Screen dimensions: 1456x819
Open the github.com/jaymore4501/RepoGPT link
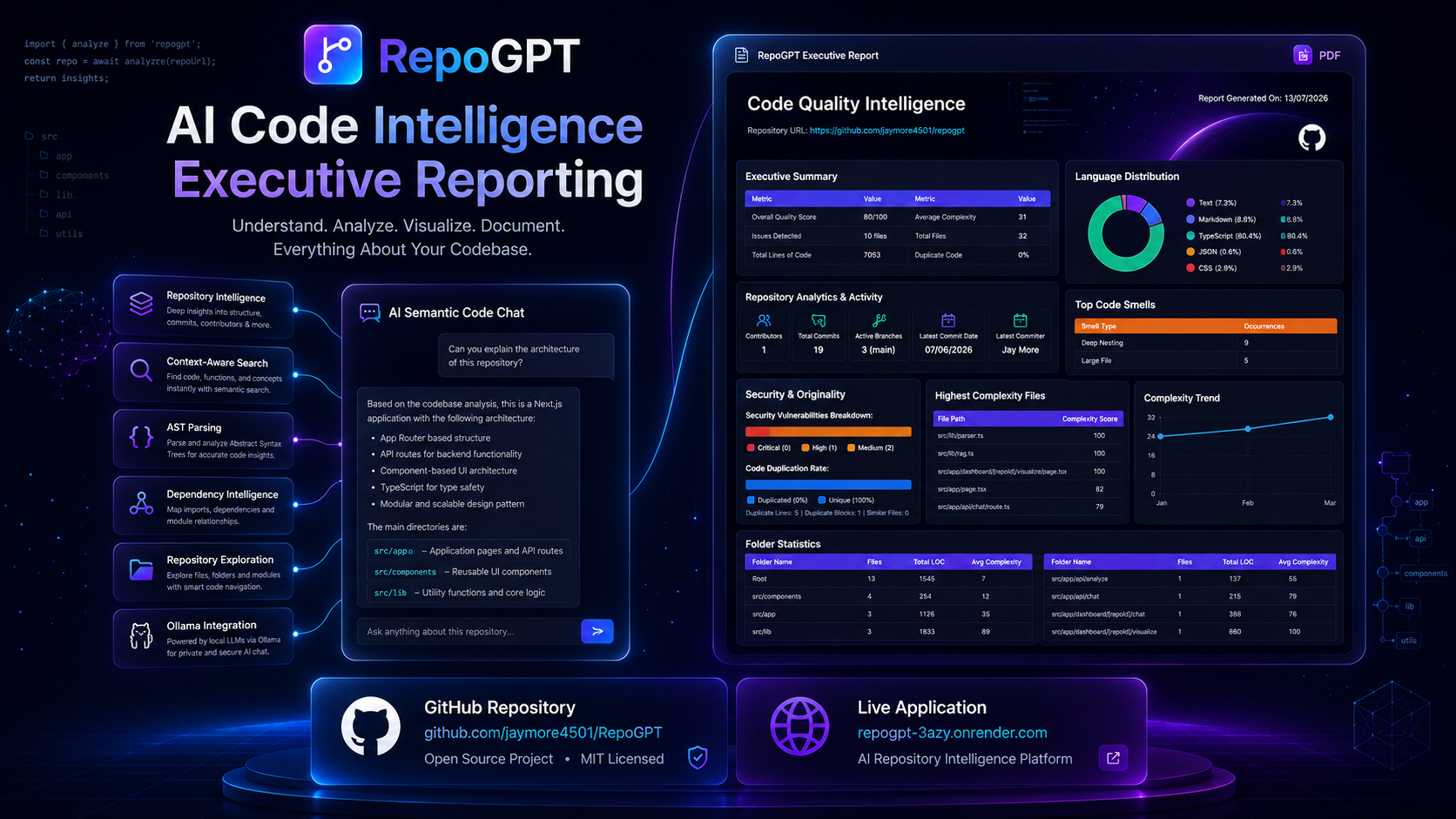pos(543,733)
